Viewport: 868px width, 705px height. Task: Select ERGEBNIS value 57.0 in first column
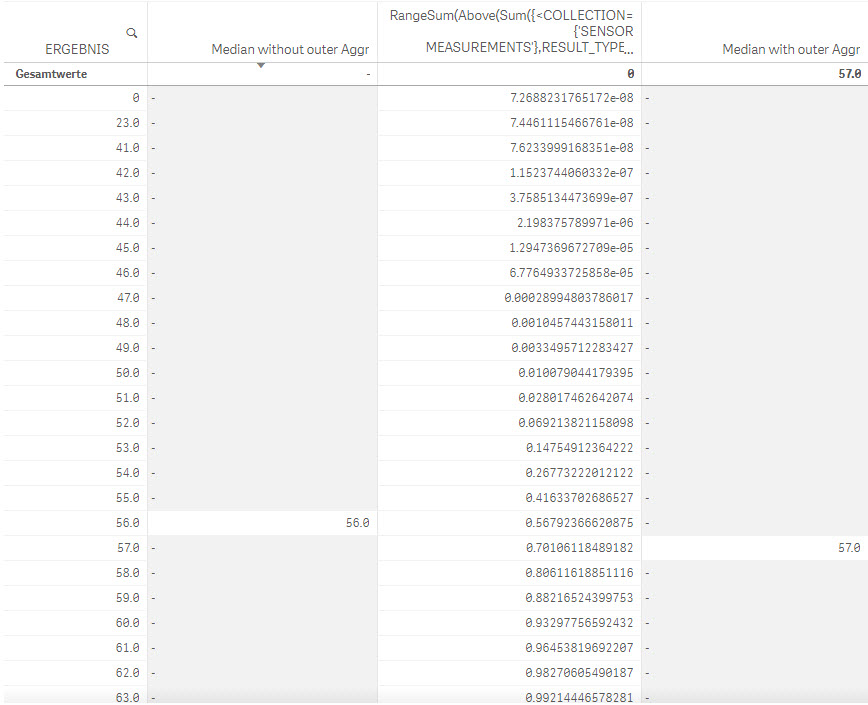click(128, 548)
